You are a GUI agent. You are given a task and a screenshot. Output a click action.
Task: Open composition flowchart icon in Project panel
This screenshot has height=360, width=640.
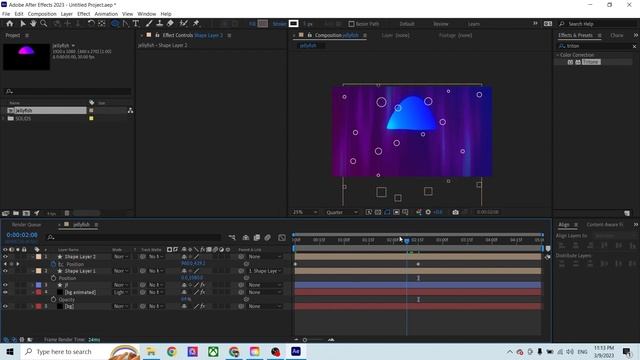pyautogui.click(x=130, y=111)
